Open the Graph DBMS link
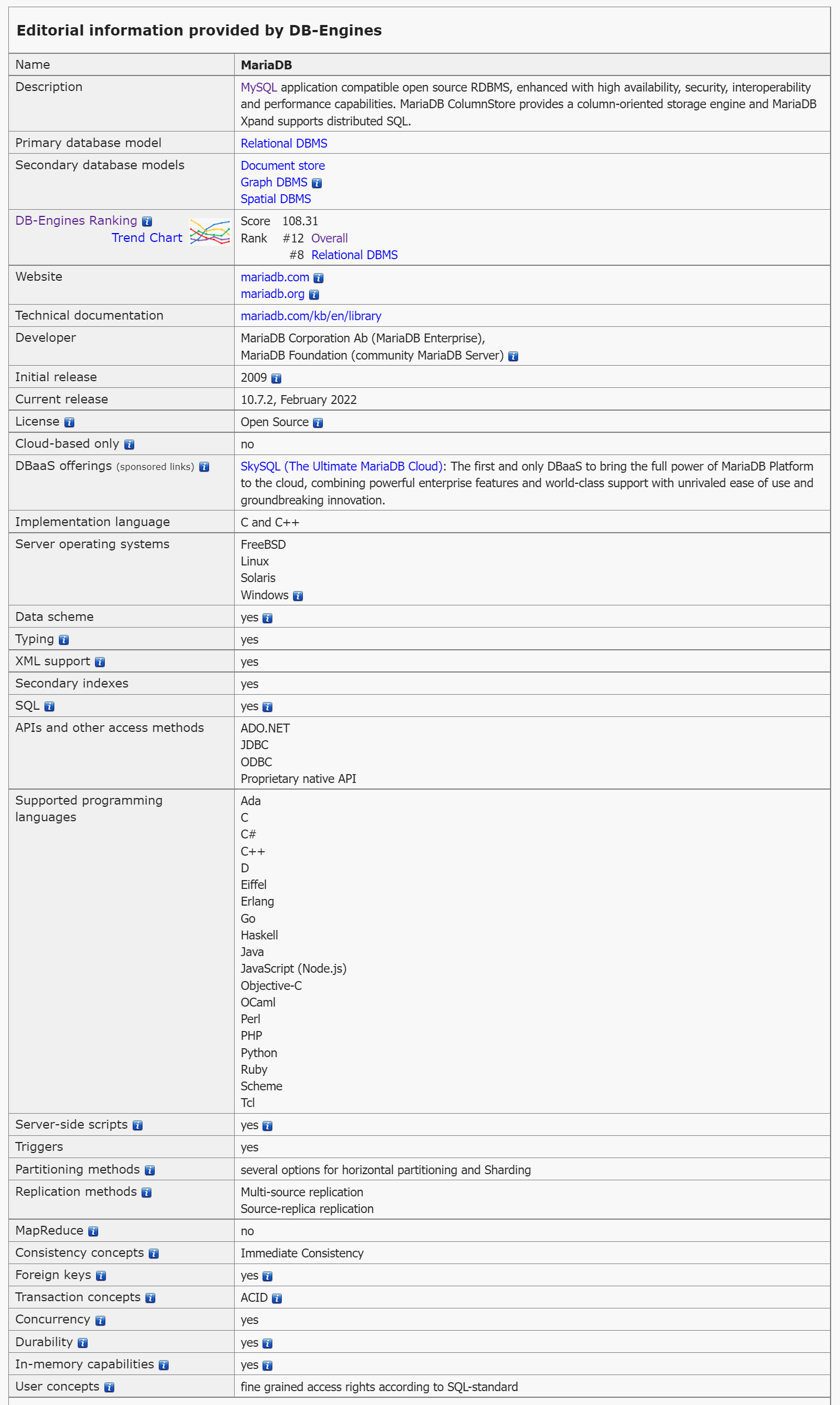 pyautogui.click(x=274, y=182)
